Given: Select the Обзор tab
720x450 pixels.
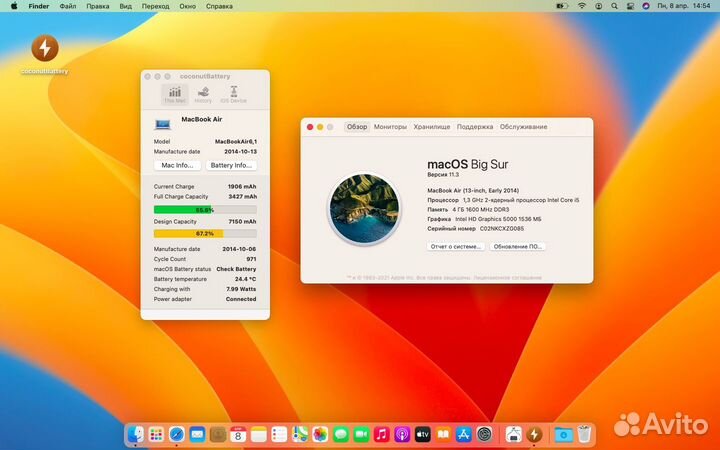Looking at the screenshot, I should (x=357, y=127).
